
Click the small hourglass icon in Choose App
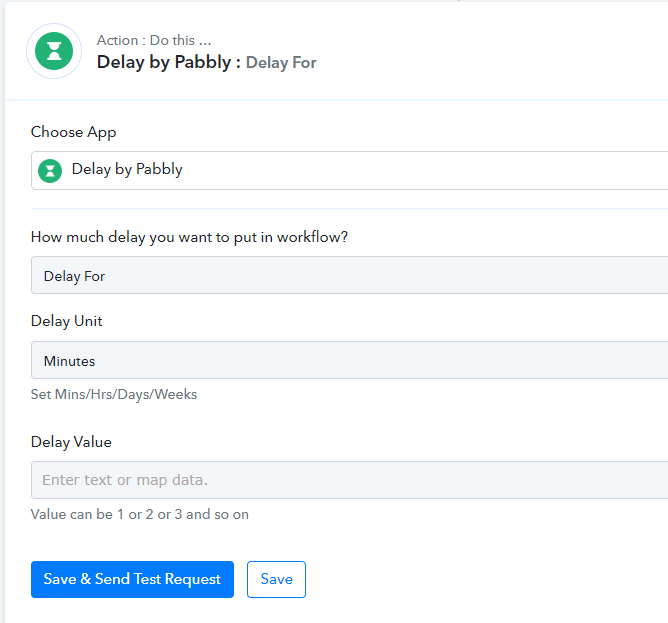pos(50,171)
